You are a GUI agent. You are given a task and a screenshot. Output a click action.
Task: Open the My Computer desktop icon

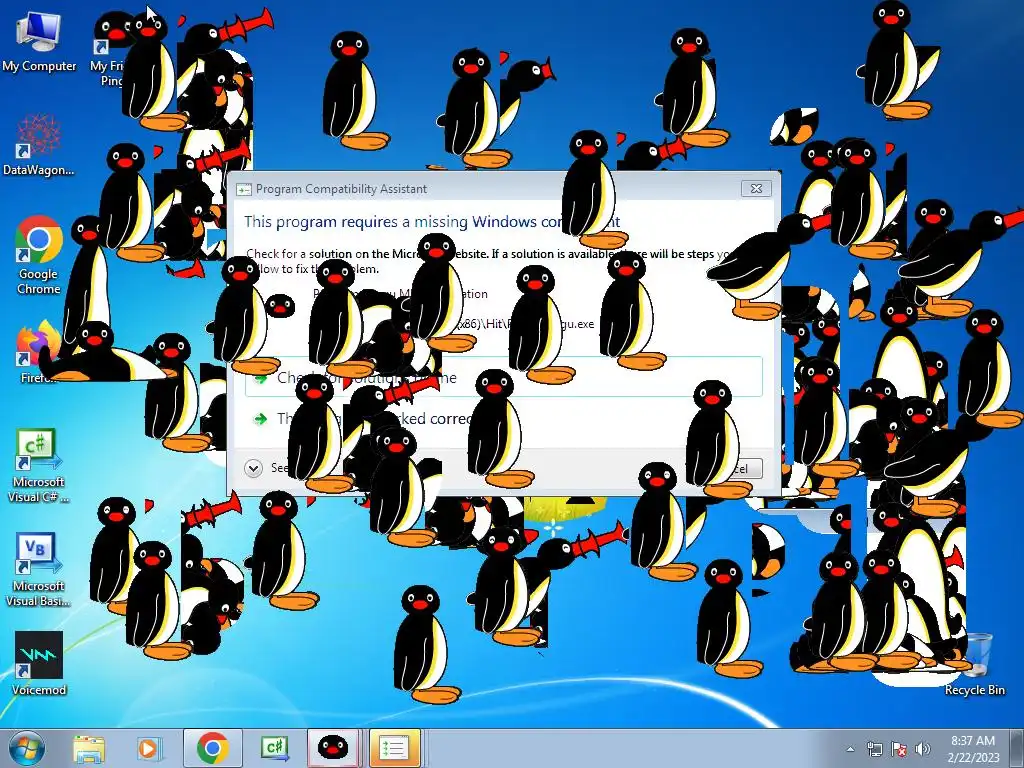point(39,41)
